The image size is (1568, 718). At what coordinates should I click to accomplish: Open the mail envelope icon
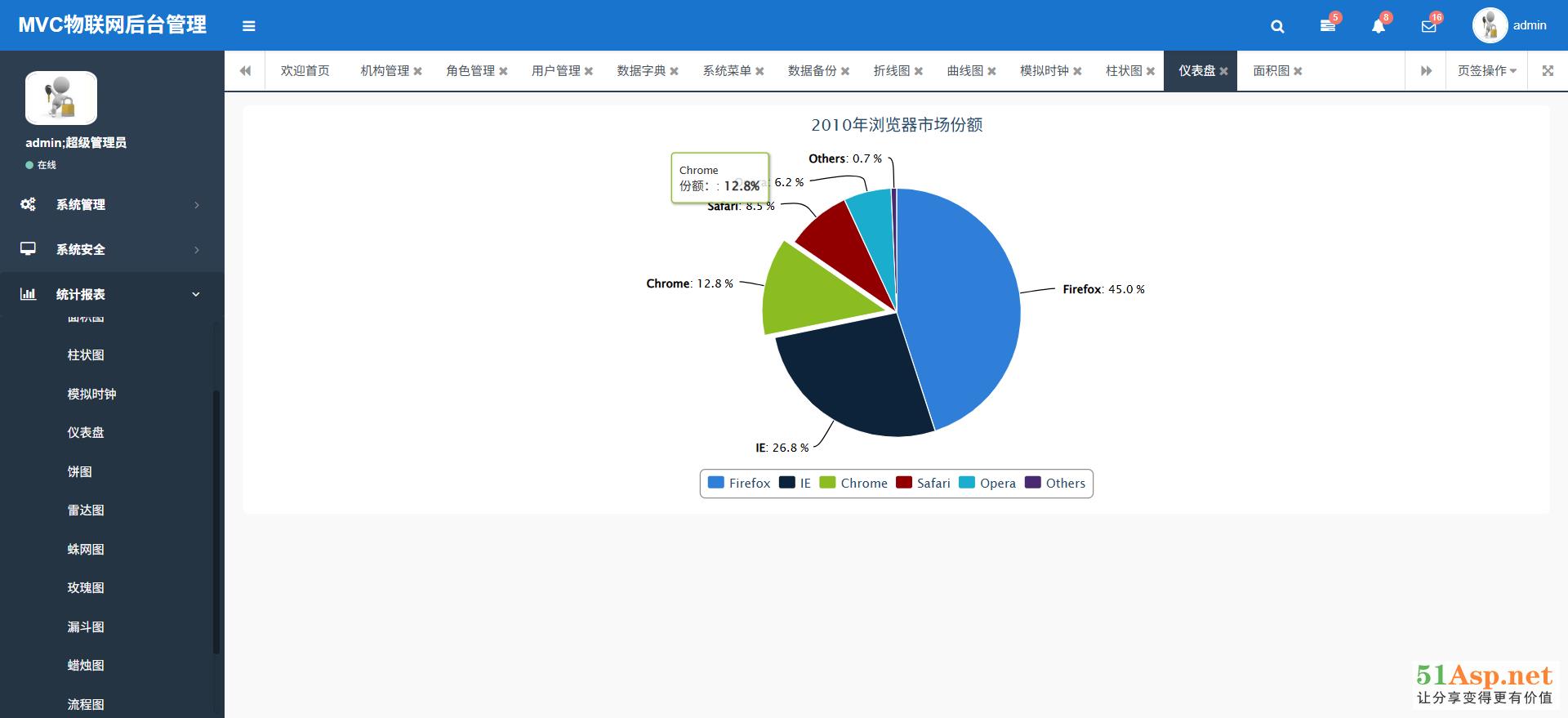tap(1428, 26)
